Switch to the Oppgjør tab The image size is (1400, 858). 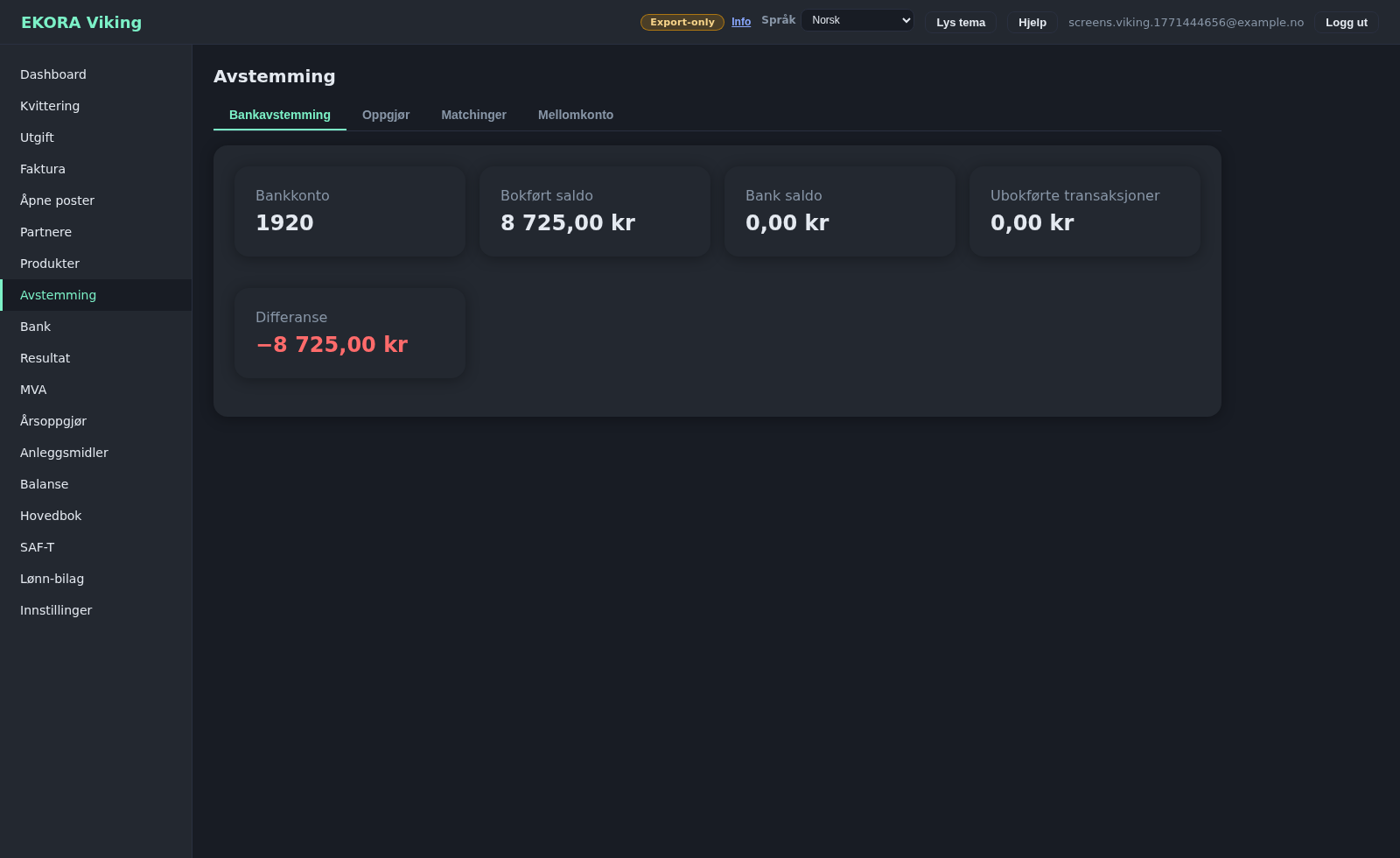386,115
